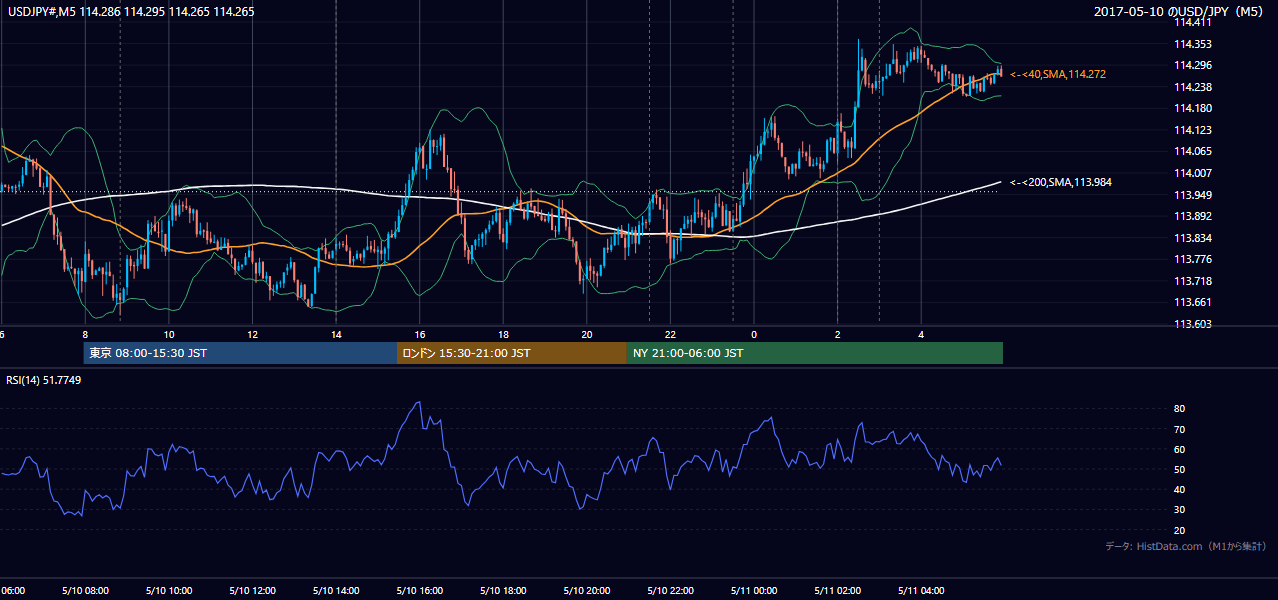The width and height of the screenshot is (1278, 600).
Task: Click price scale value 113.834
Action: point(1192,238)
